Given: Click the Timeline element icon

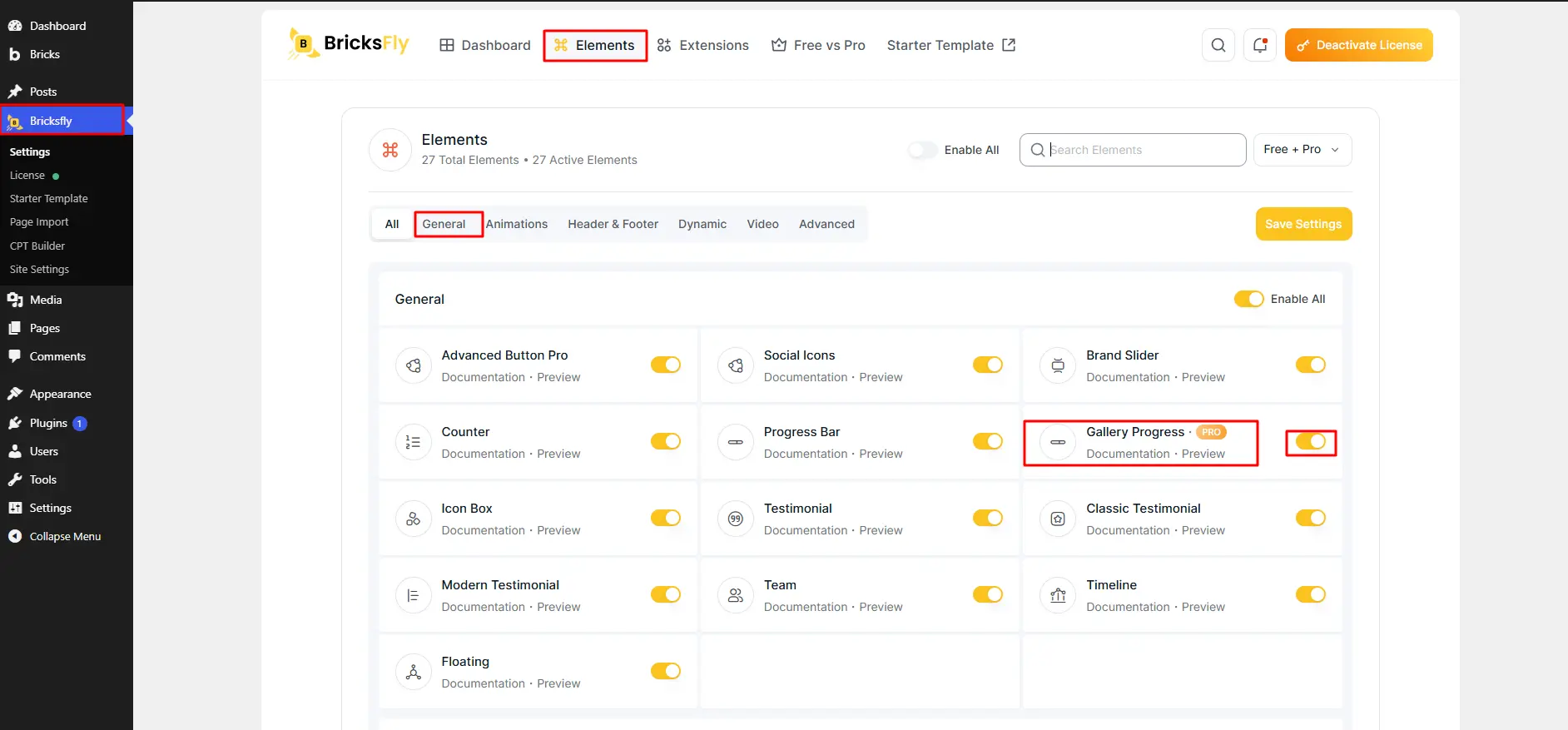Looking at the screenshot, I should [1058, 595].
